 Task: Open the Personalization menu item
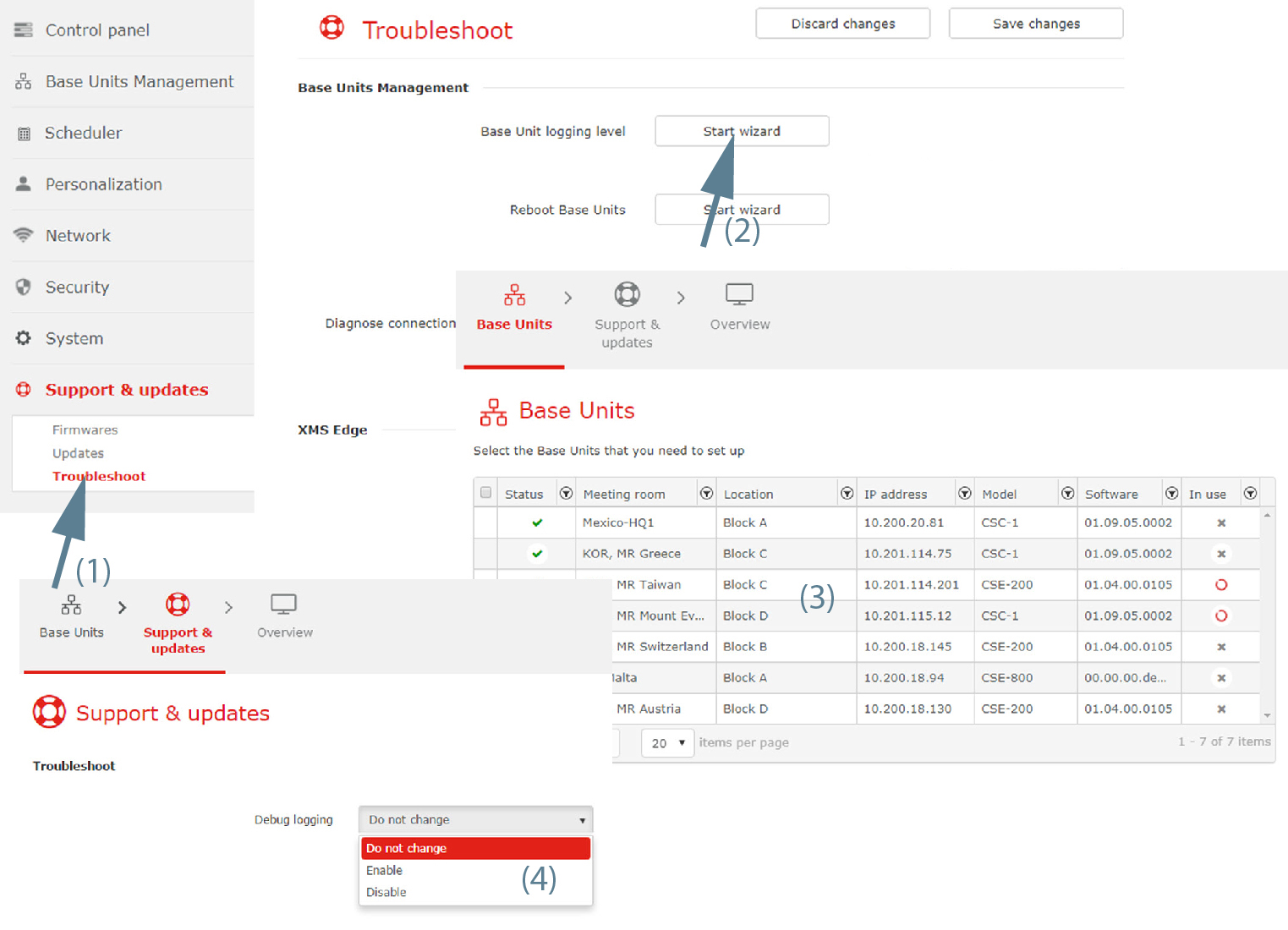(x=103, y=184)
